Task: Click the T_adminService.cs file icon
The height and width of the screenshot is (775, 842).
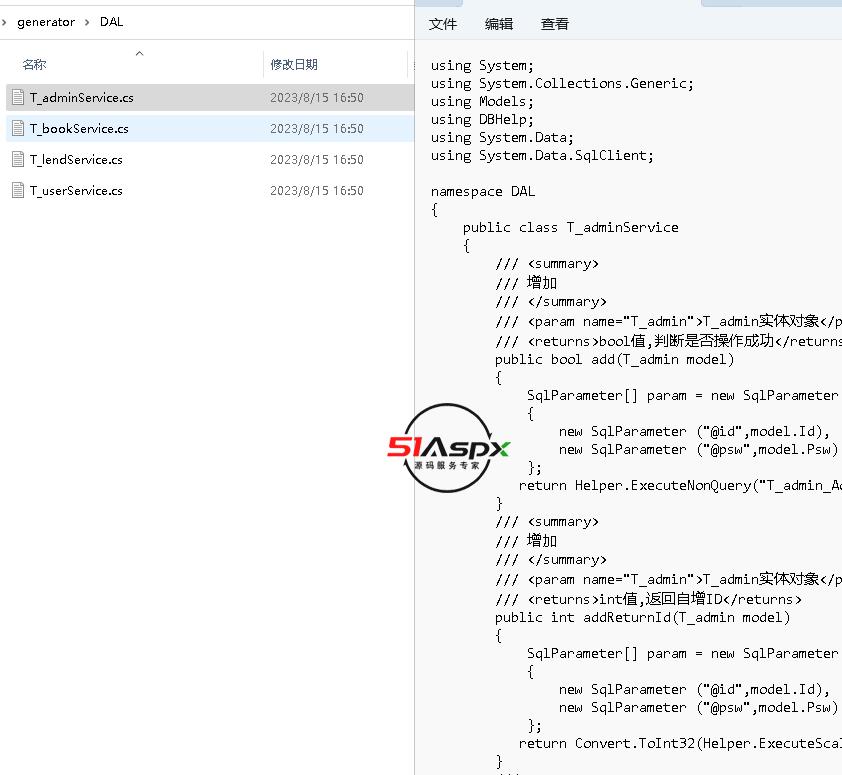Action: click(17, 97)
